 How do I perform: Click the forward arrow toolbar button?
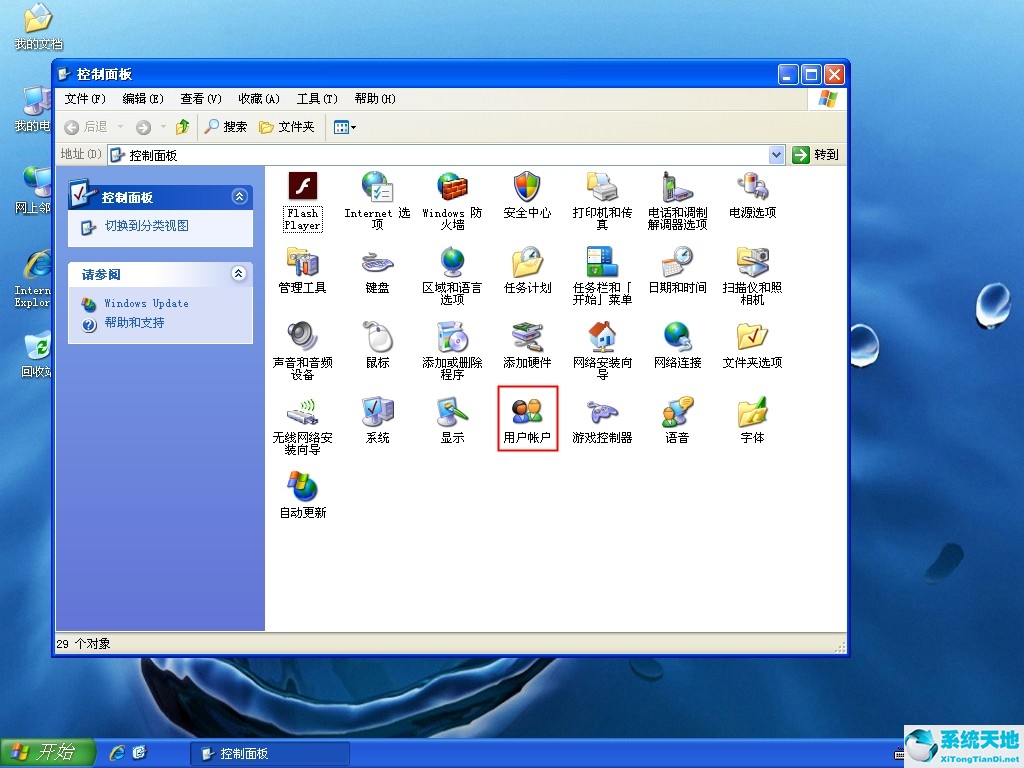click(144, 127)
